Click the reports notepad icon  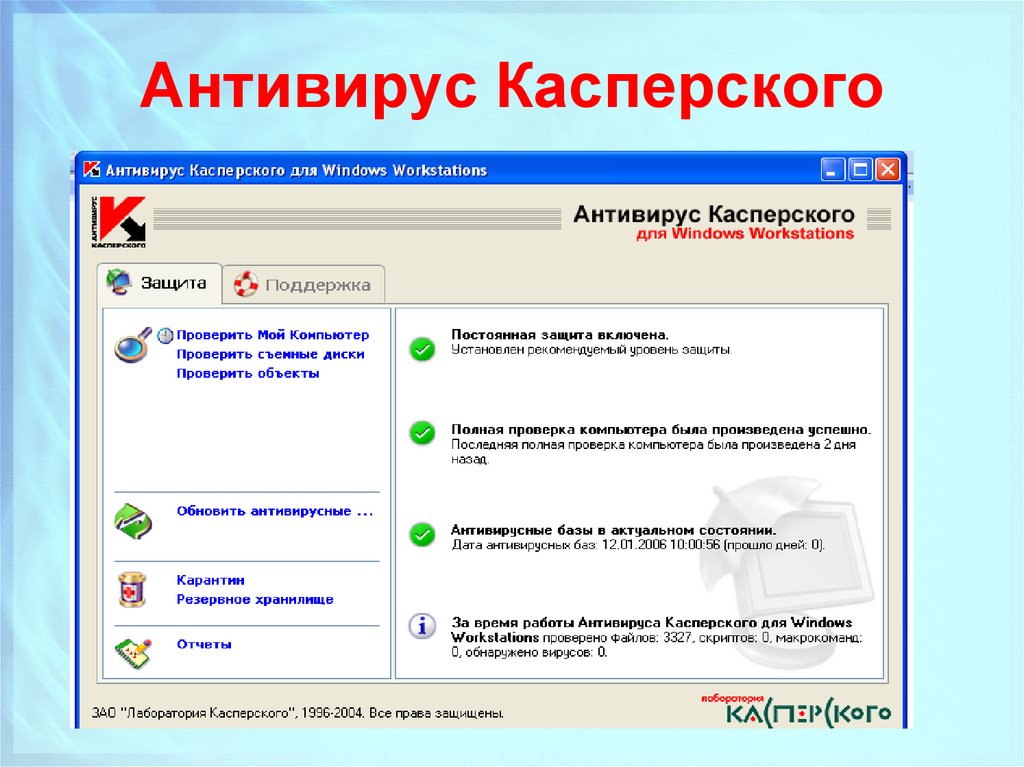(x=133, y=652)
